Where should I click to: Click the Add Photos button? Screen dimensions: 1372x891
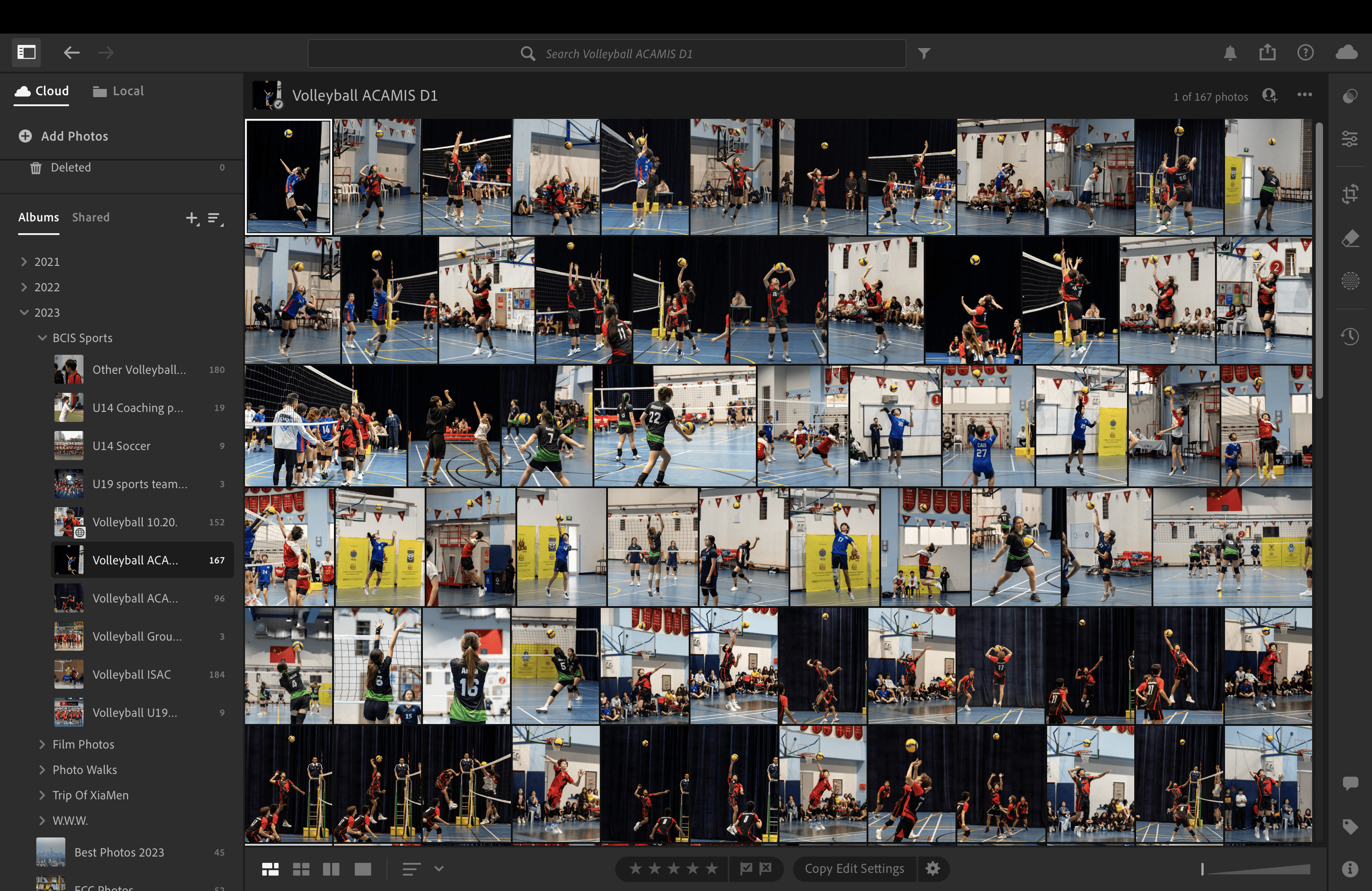(x=64, y=136)
